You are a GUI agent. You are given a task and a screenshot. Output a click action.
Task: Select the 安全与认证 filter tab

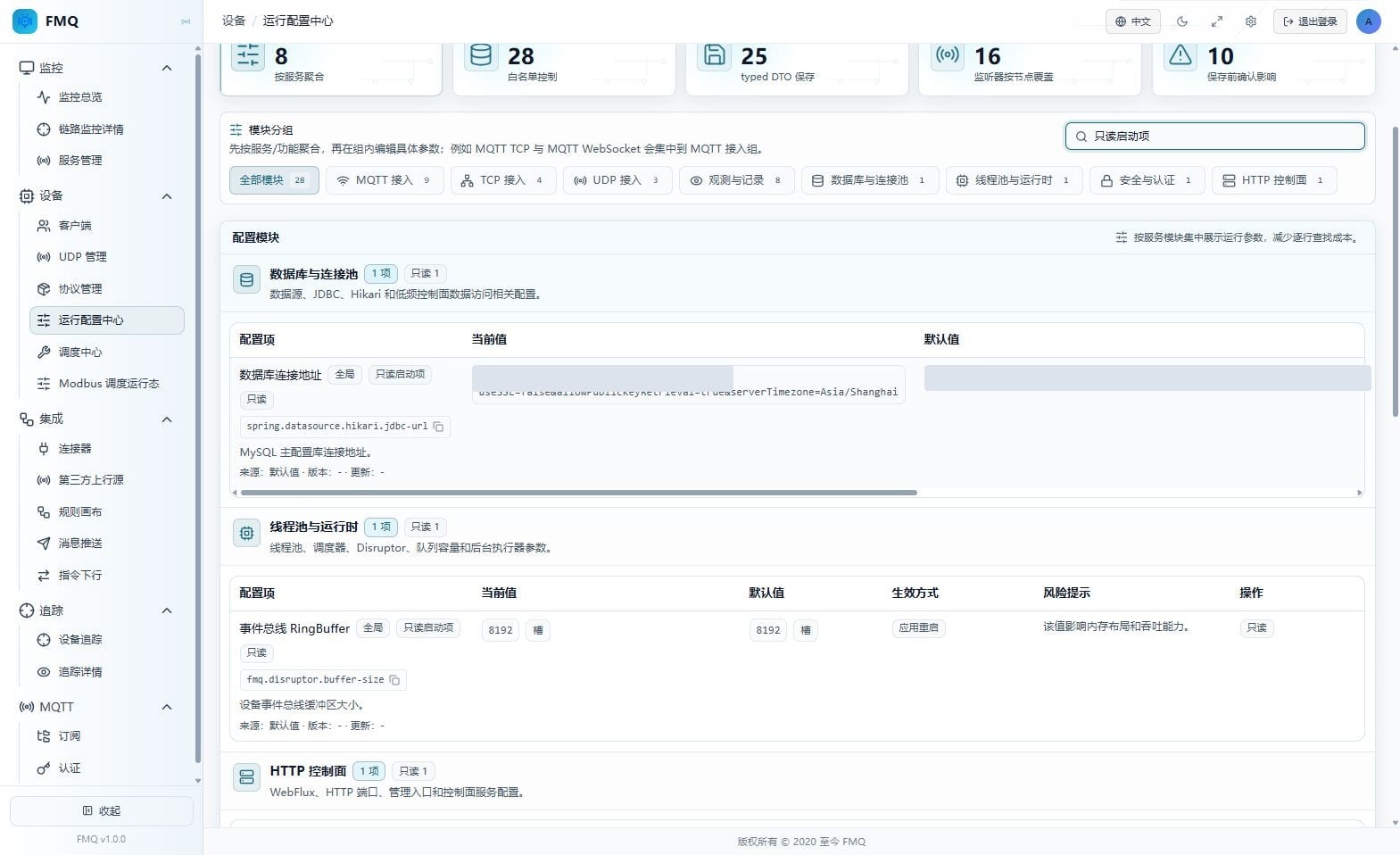tap(1147, 180)
